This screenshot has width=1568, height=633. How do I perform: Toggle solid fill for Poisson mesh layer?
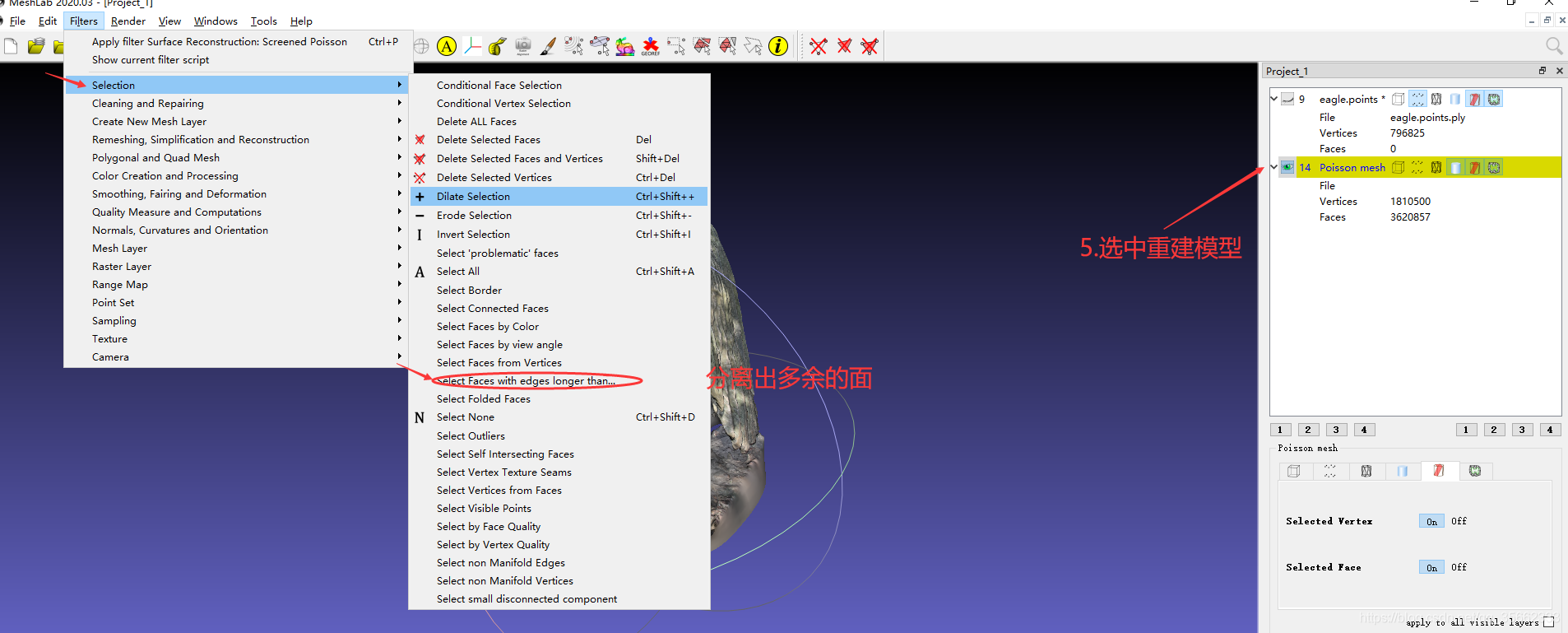1455,167
